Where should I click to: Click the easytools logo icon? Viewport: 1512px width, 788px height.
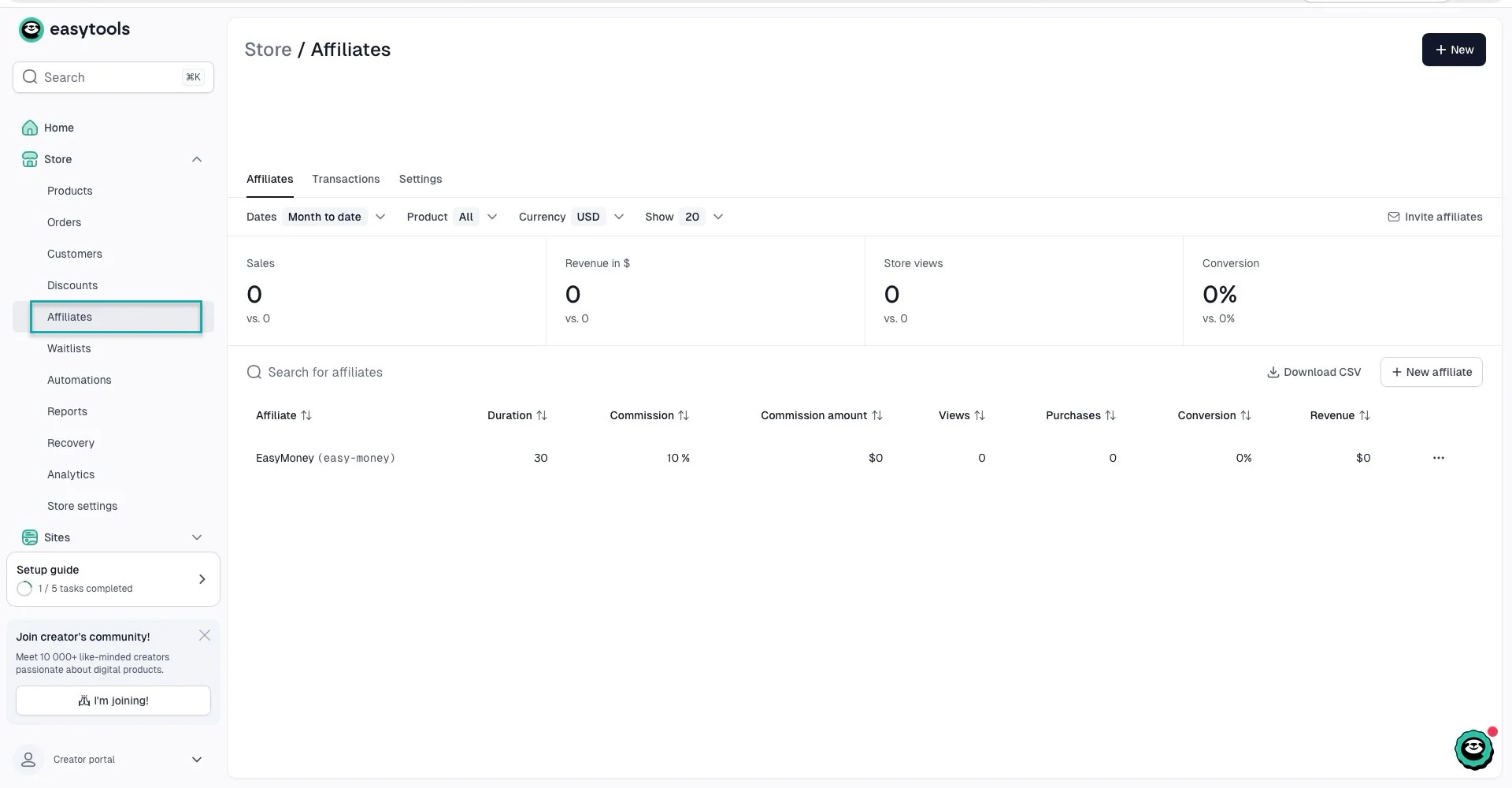tap(31, 30)
